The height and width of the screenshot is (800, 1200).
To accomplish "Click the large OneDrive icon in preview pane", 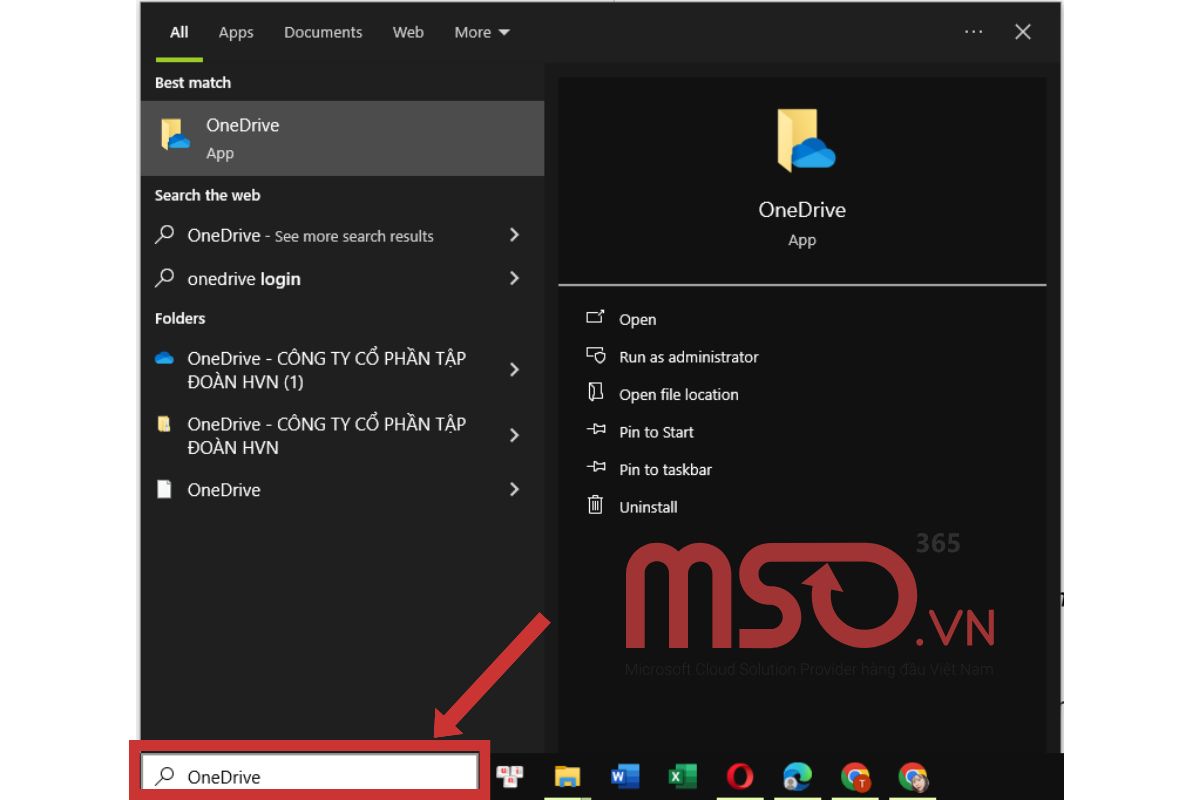I will point(805,141).
